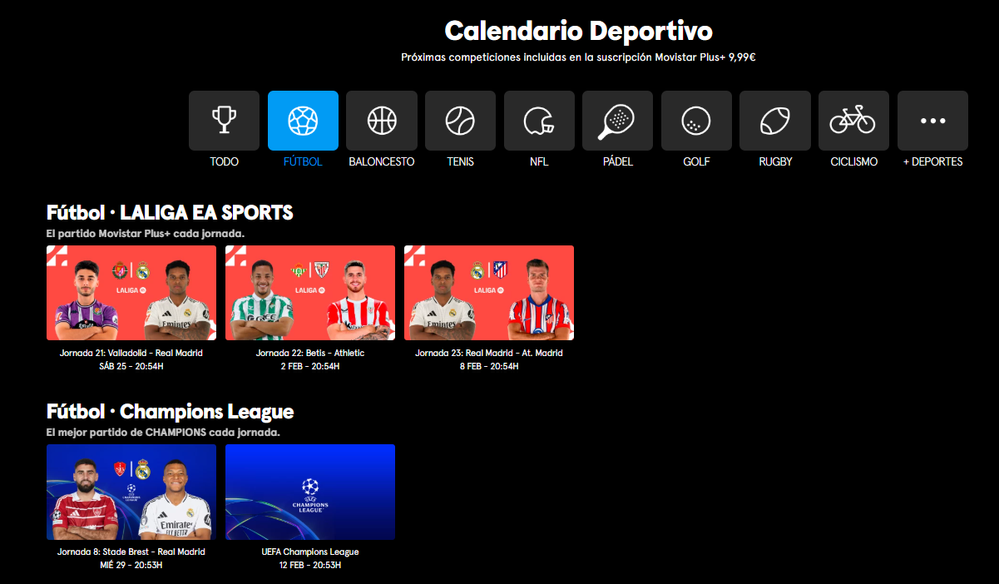Click the 'Jornada 8: Stade Brest - Real Madrid' caption
Viewport: 999px width, 584px height.
coord(131,552)
